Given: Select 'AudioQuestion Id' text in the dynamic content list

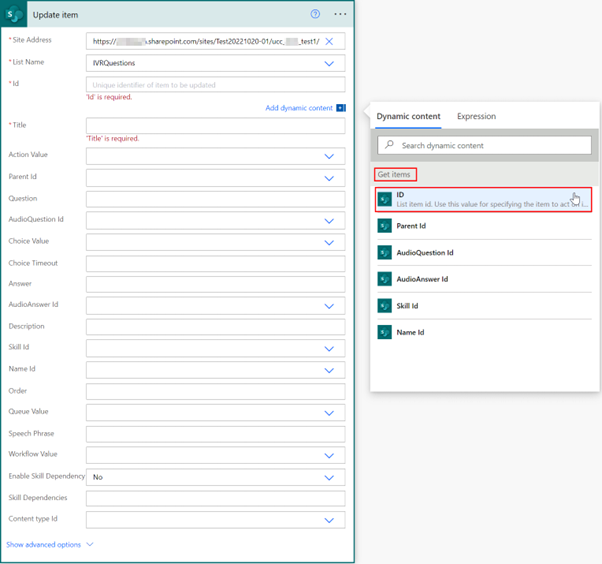Looking at the screenshot, I should 425,253.
